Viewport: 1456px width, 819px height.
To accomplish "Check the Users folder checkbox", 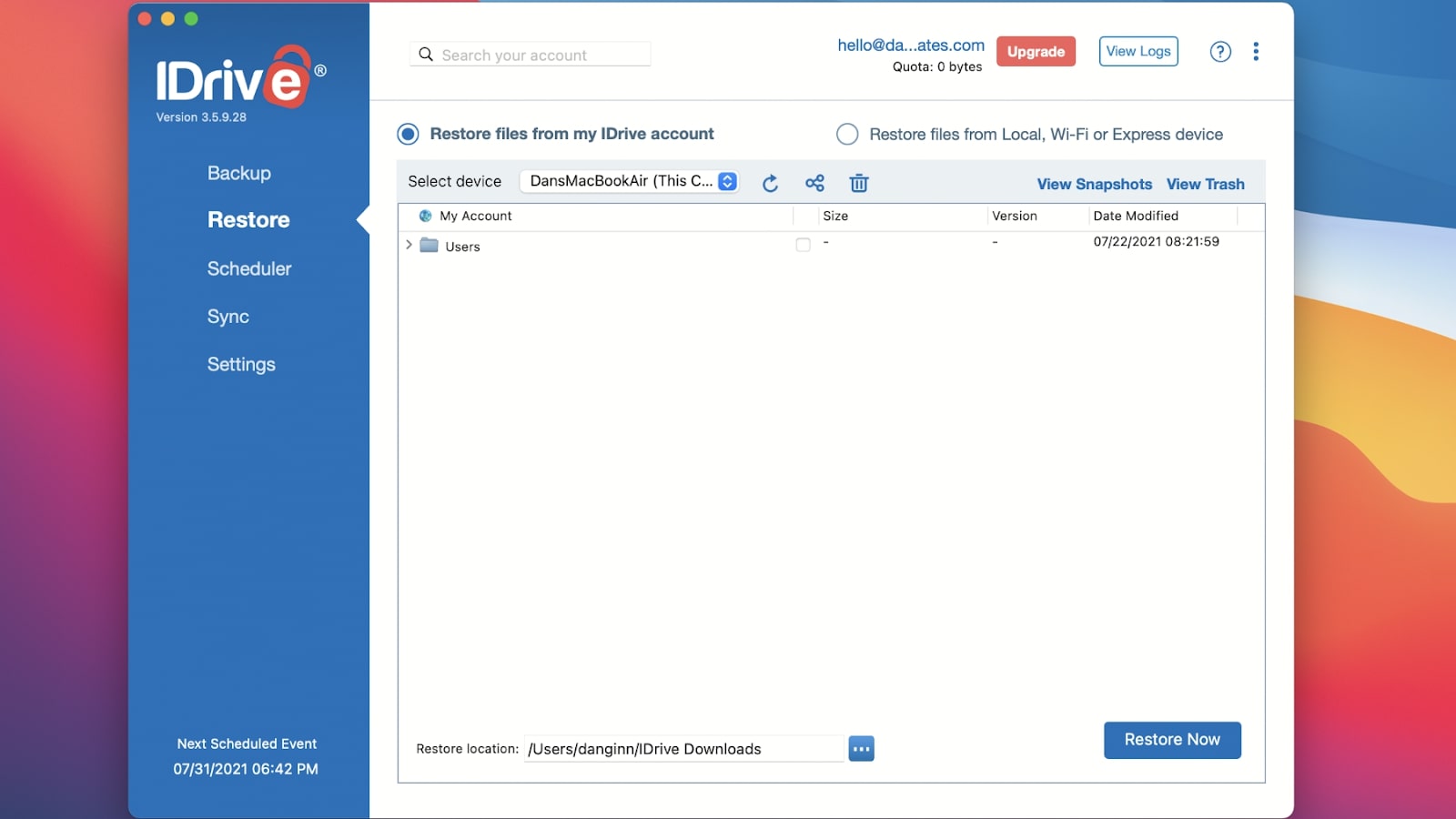I will pyautogui.click(x=803, y=245).
